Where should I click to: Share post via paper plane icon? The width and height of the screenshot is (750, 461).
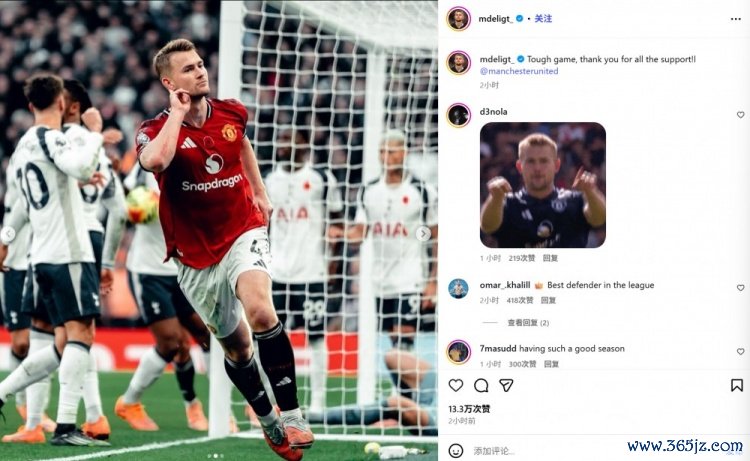click(506, 385)
